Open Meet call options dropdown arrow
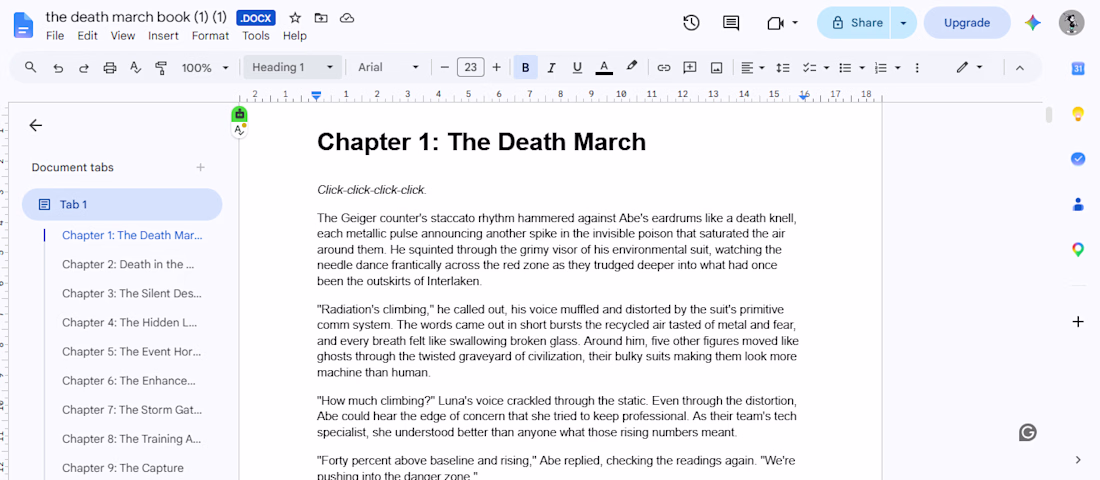The image size is (1100, 480). click(795, 23)
